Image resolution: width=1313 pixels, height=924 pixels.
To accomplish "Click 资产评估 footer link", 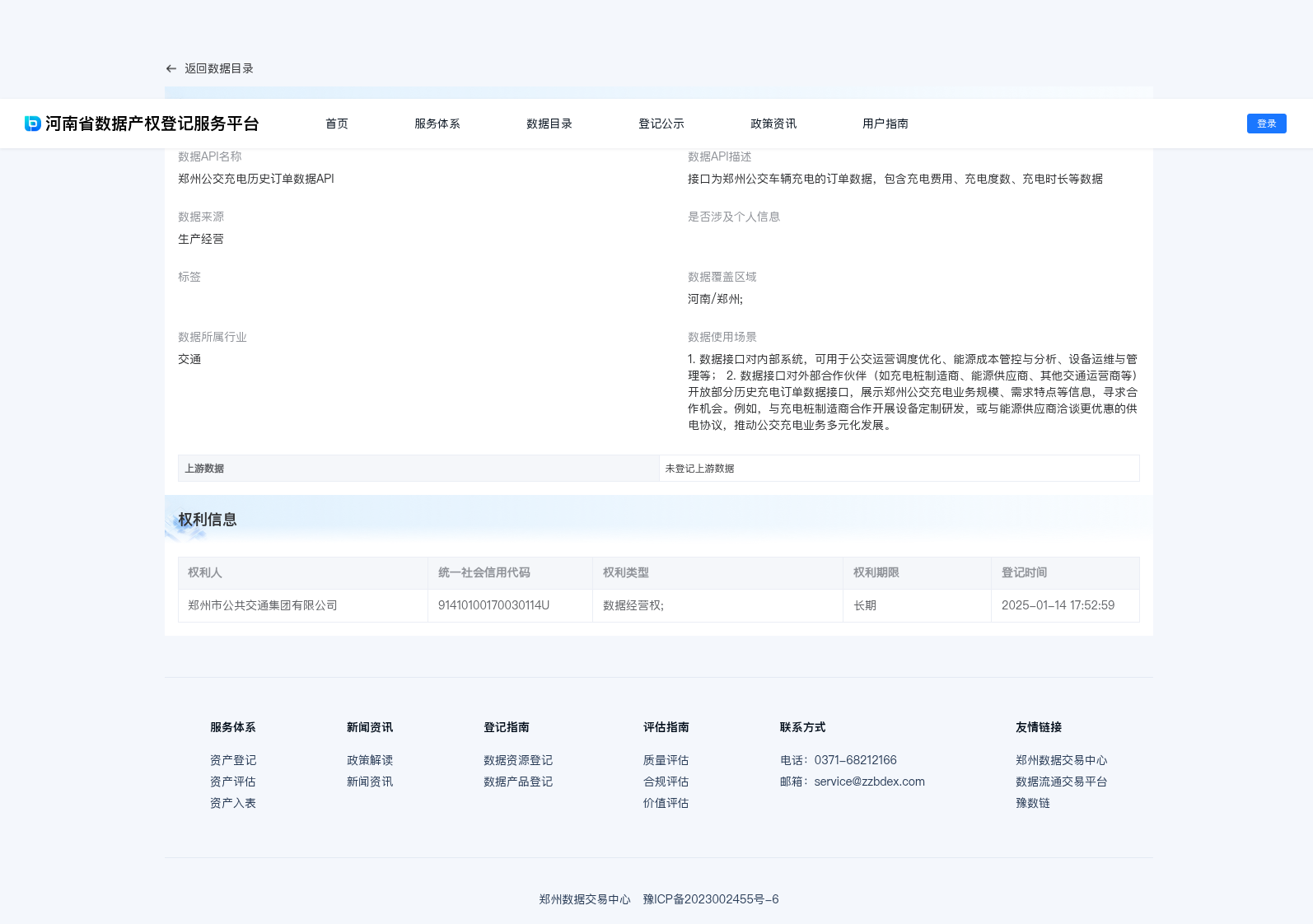I will pos(233,782).
